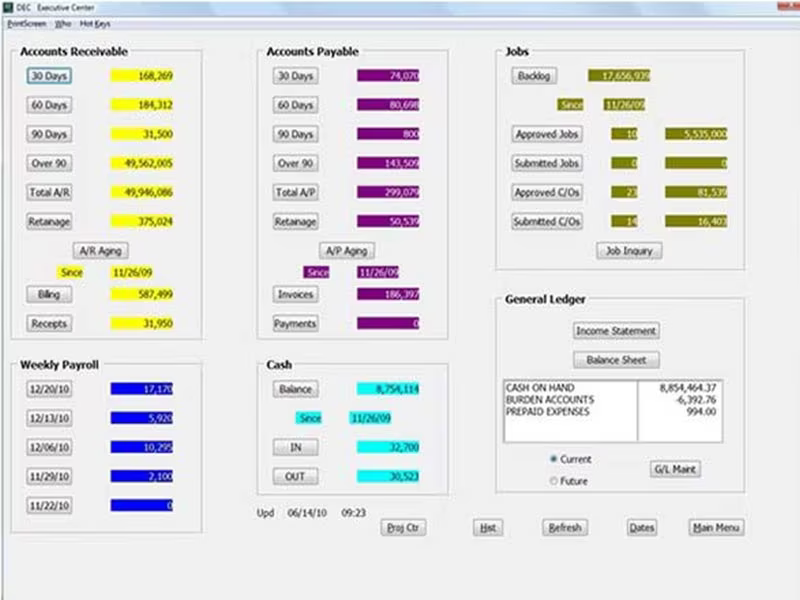Open the PrintScreen menu
800x600 pixels.
(27, 24)
